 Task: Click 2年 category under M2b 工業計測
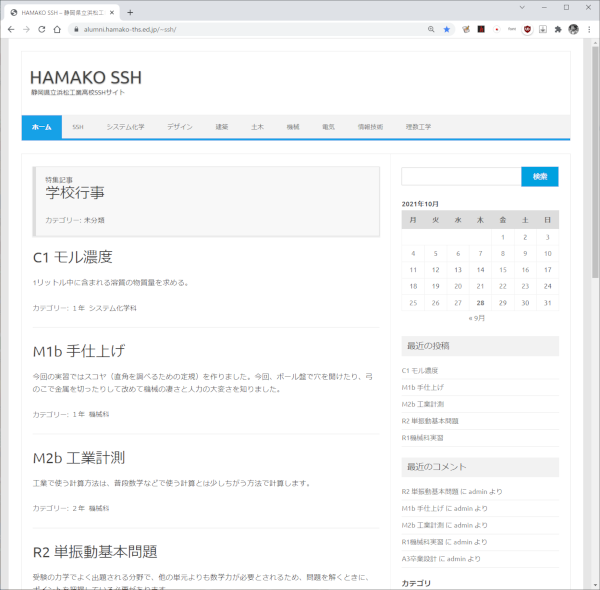tap(78, 509)
